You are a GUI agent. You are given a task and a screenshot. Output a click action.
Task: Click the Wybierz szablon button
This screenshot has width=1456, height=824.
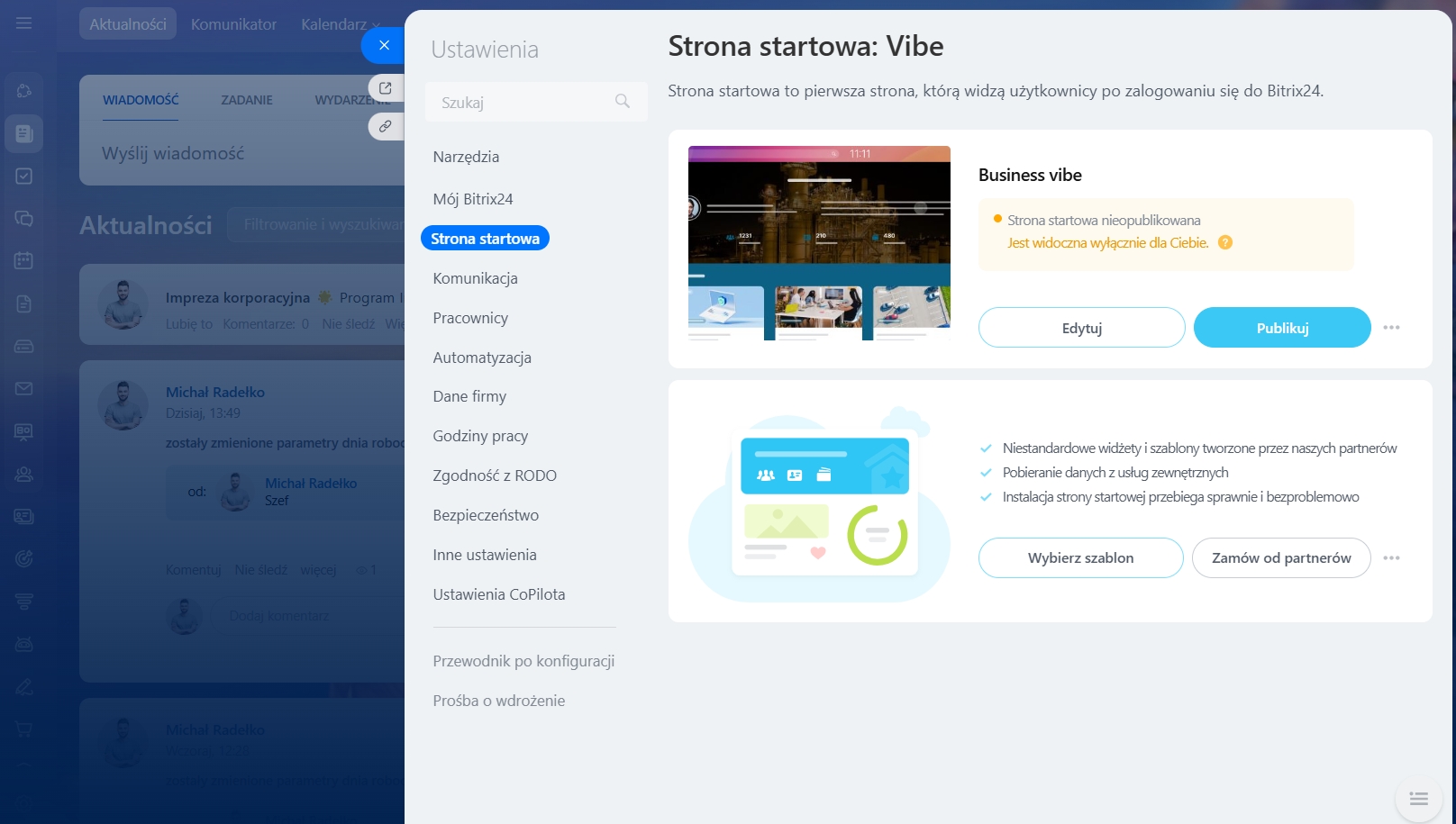pos(1080,558)
